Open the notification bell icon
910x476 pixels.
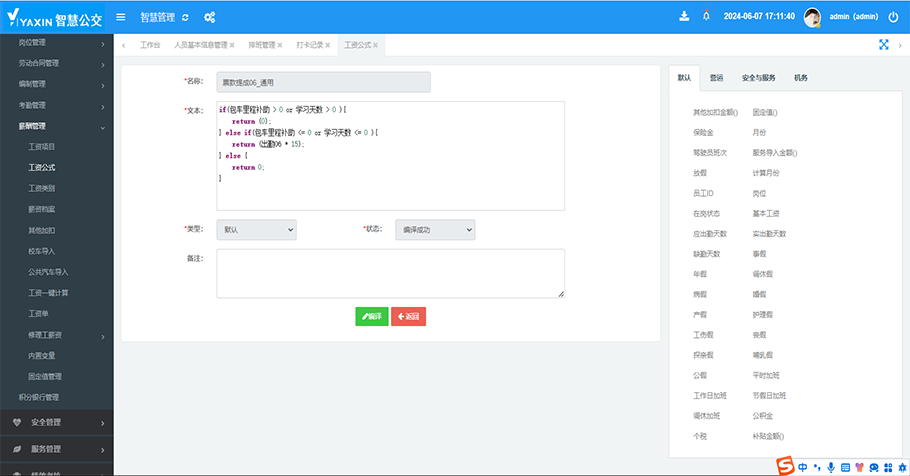coord(707,16)
